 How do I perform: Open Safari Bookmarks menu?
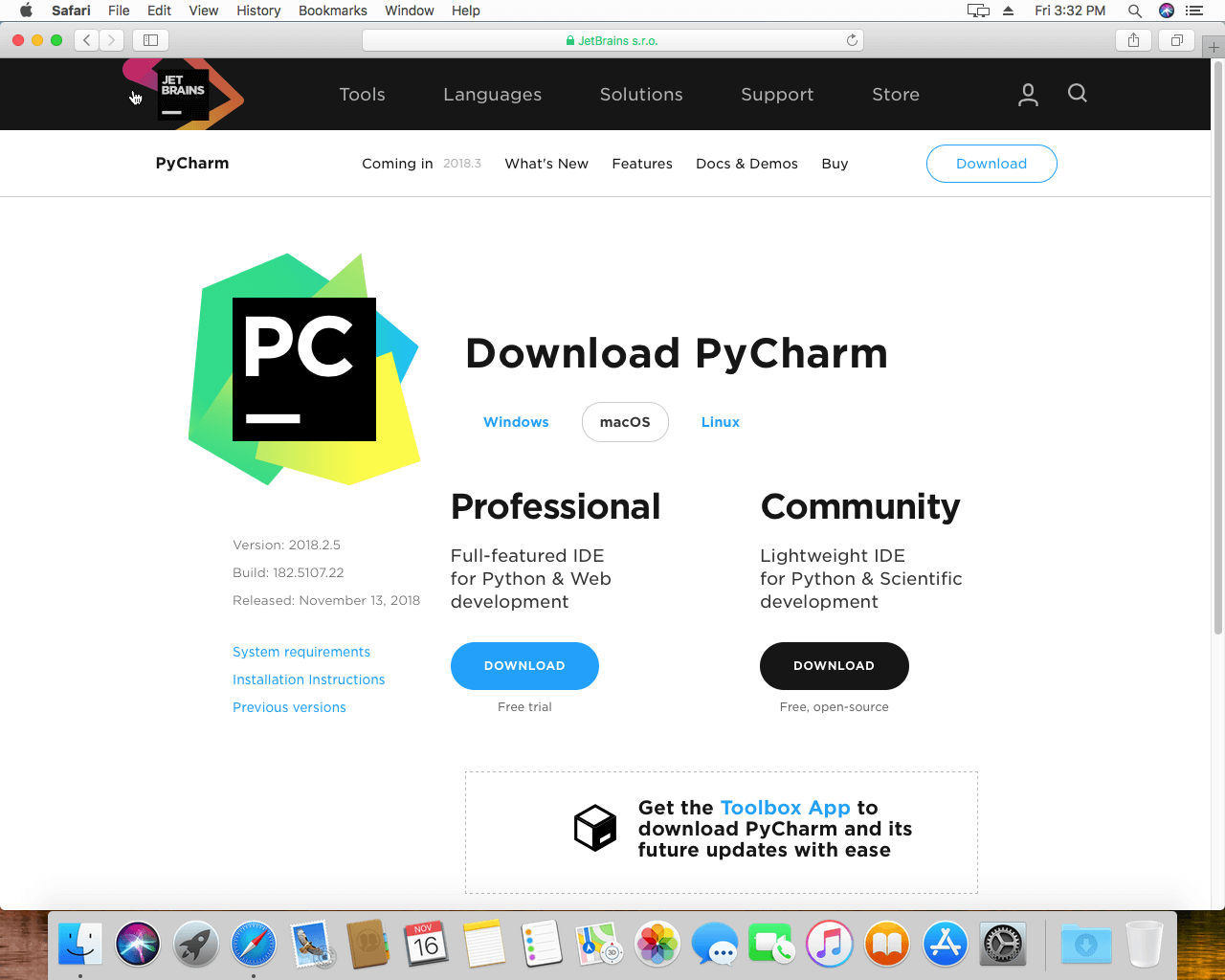(333, 11)
